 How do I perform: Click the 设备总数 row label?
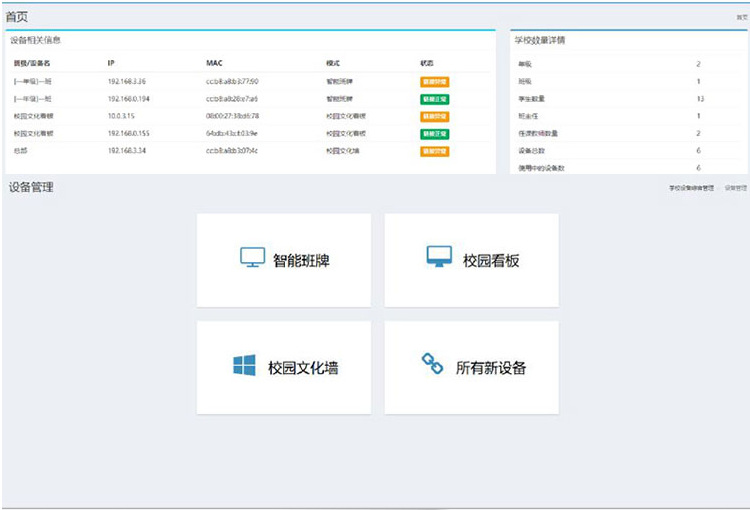(x=531, y=150)
